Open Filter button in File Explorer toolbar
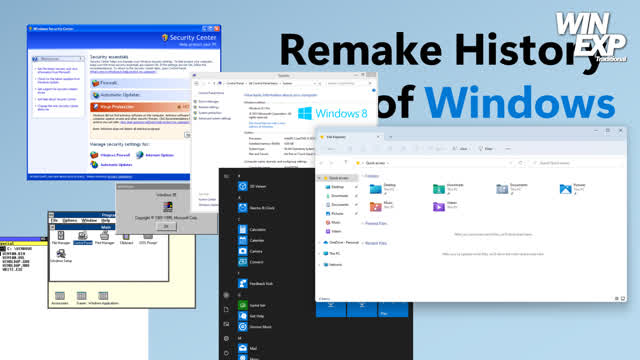Image resolution: width=640 pixels, height=360 pixels. [x=486, y=149]
